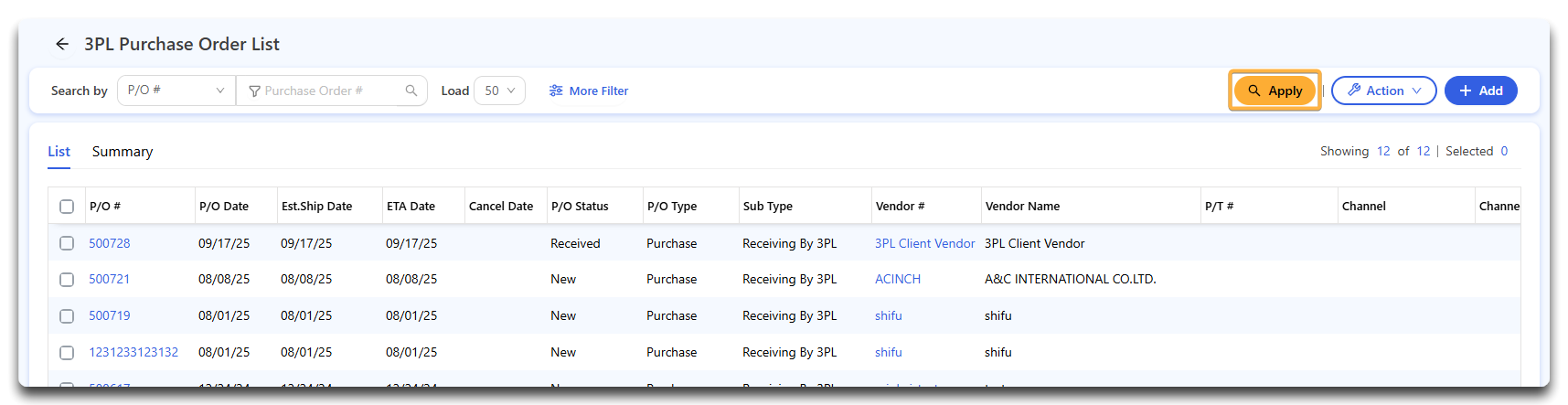Select the checkbox for P/O 500719
The width and height of the screenshot is (1568, 405).
point(67,316)
